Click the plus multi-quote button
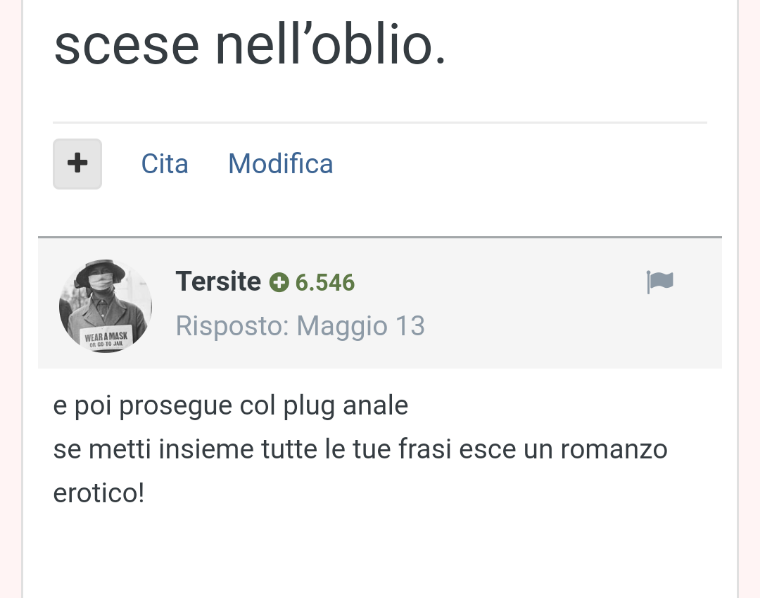 [77, 164]
